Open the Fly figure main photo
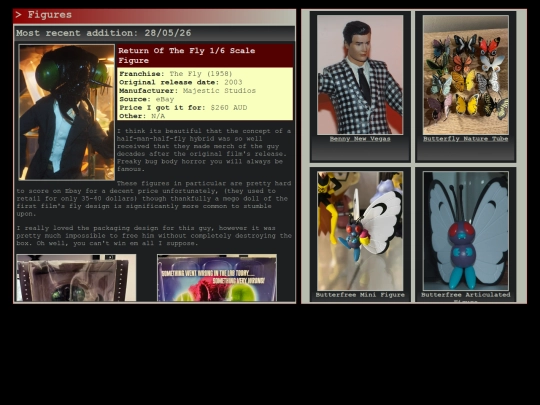The image size is (540, 405). 67,112
